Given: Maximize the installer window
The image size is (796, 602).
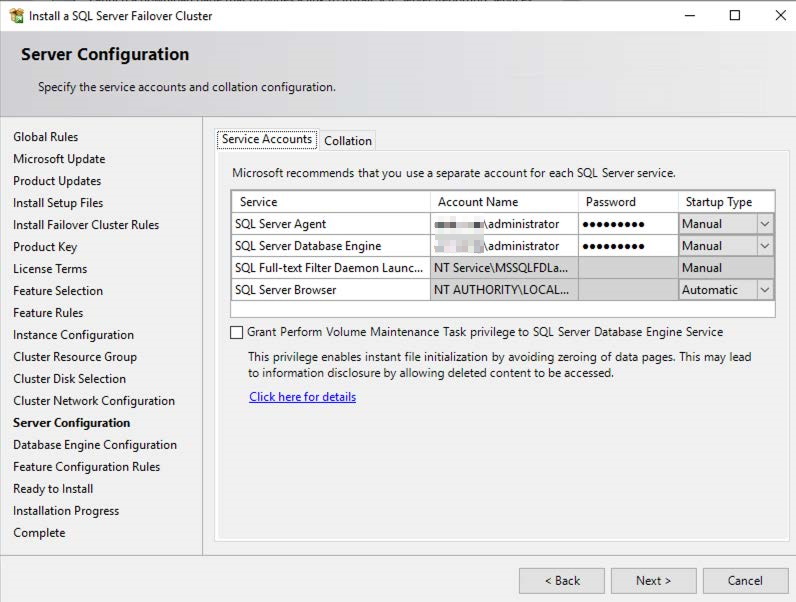Looking at the screenshot, I should pos(735,16).
